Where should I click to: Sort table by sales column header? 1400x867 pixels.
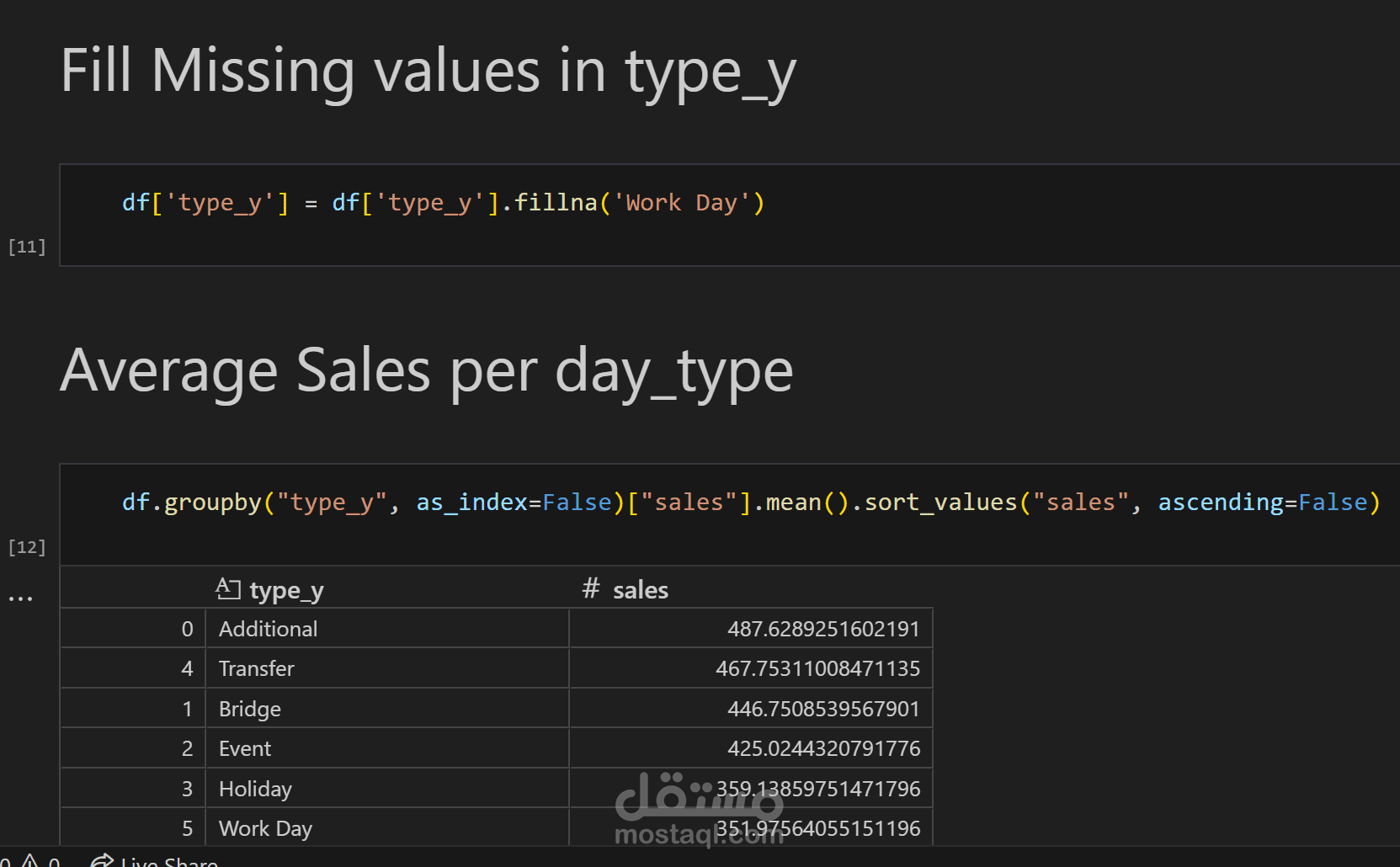pyautogui.click(x=640, y=590)
